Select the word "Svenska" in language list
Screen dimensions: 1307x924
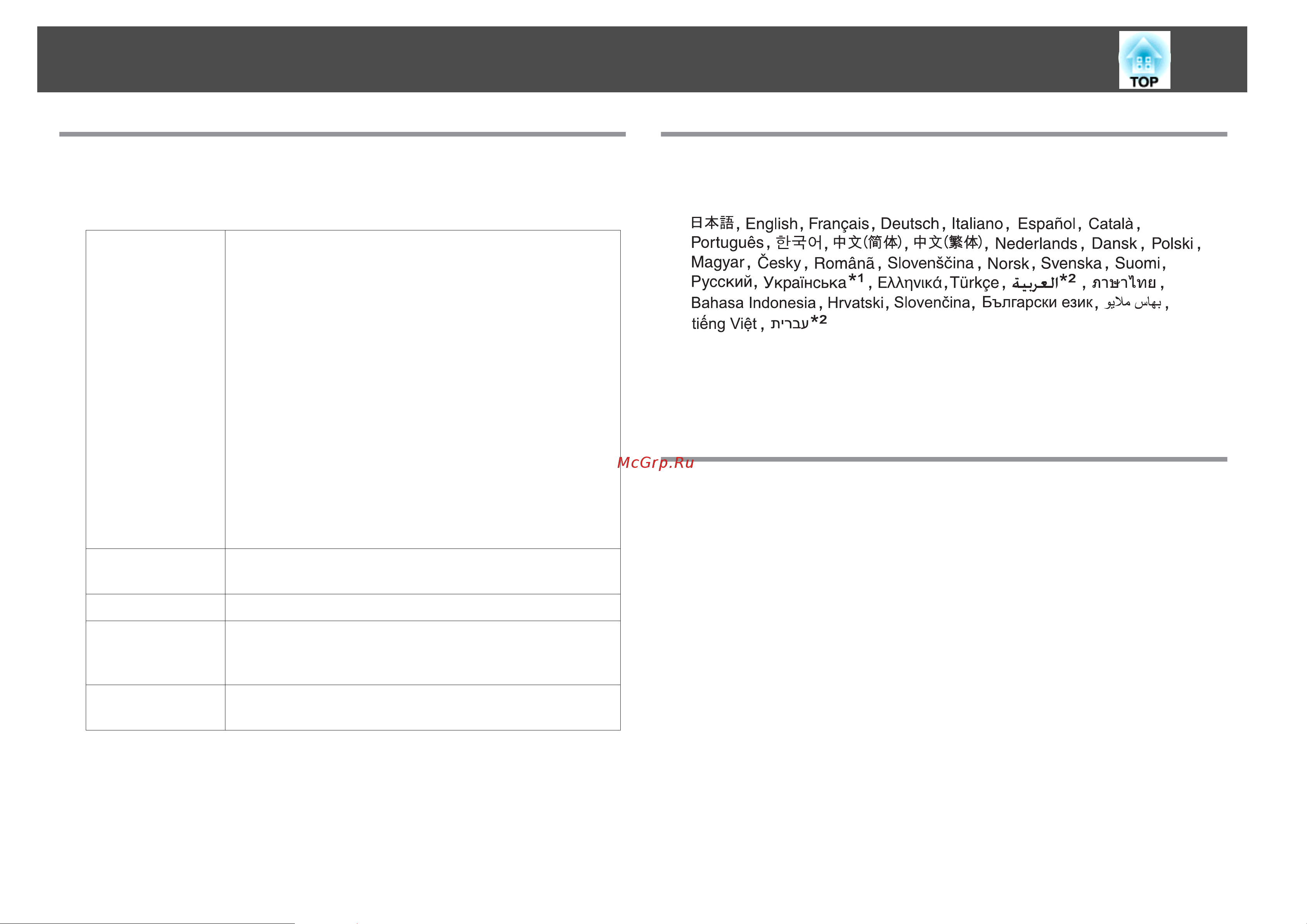(x=1071, y=264)
